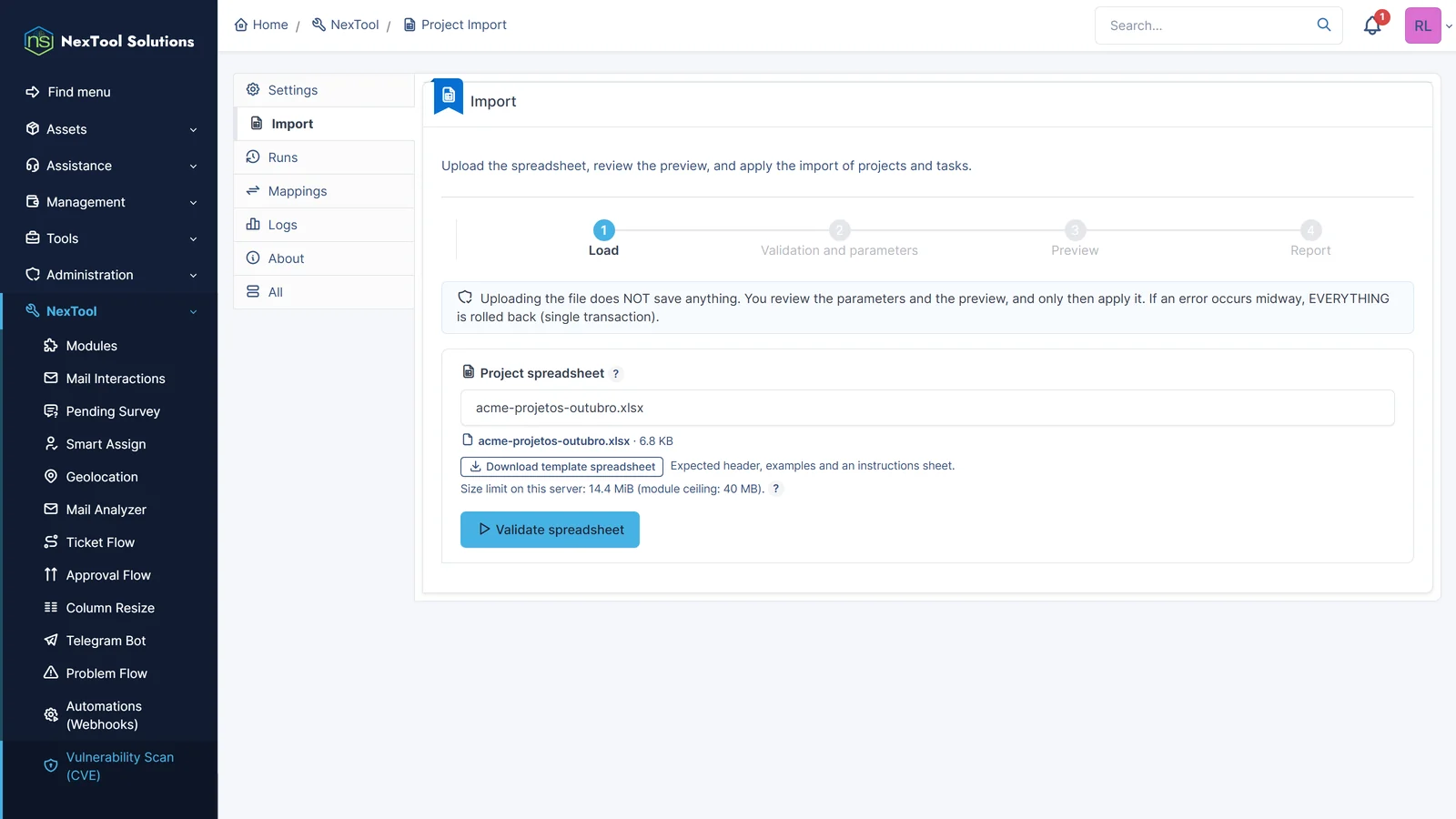Viewport: 1456px width, 819px height.
Task: Collapse the NexTool menu
Action: tap(109, 311)
